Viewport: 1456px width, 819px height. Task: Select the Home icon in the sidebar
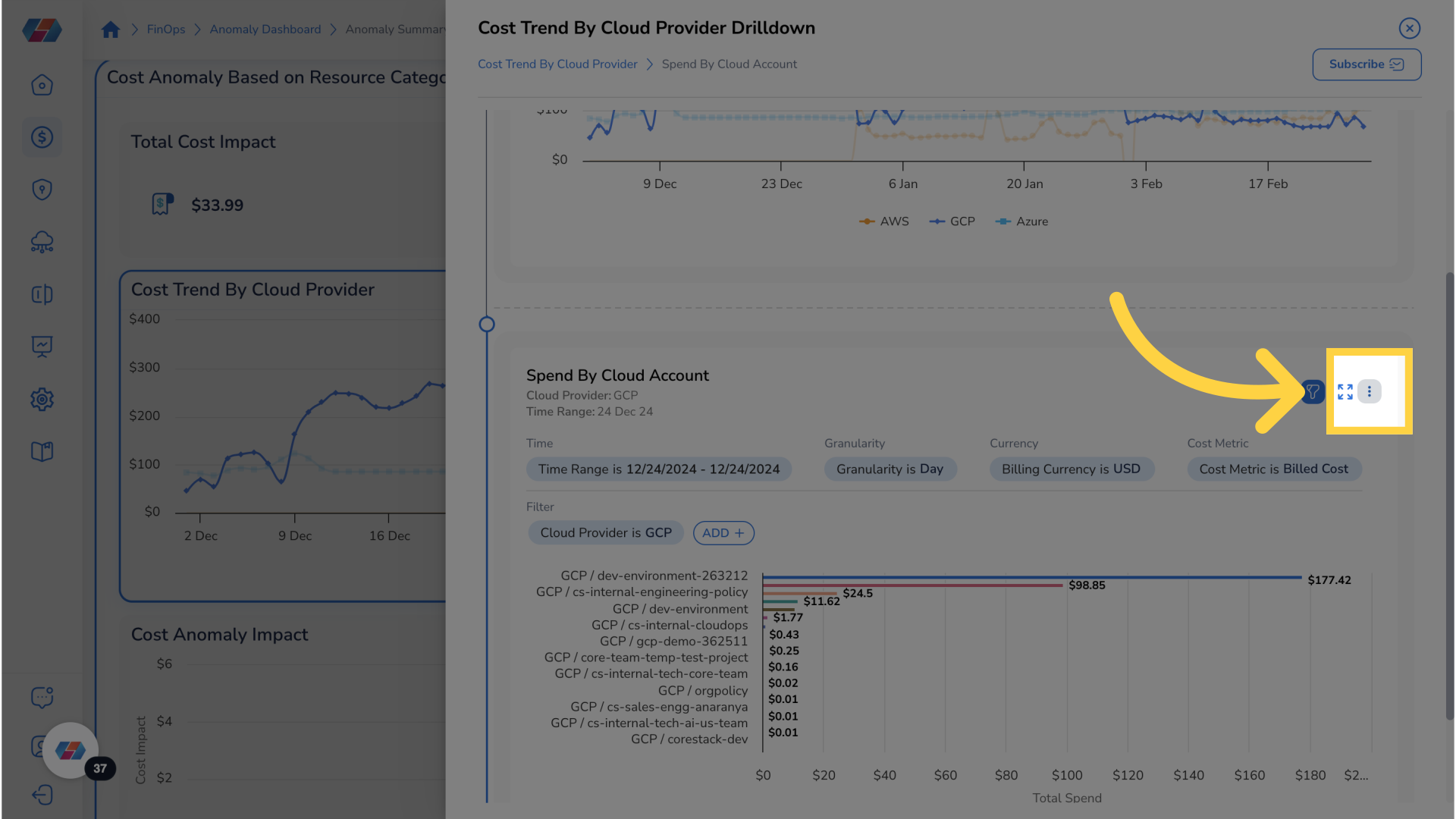(x=42, y=85)
